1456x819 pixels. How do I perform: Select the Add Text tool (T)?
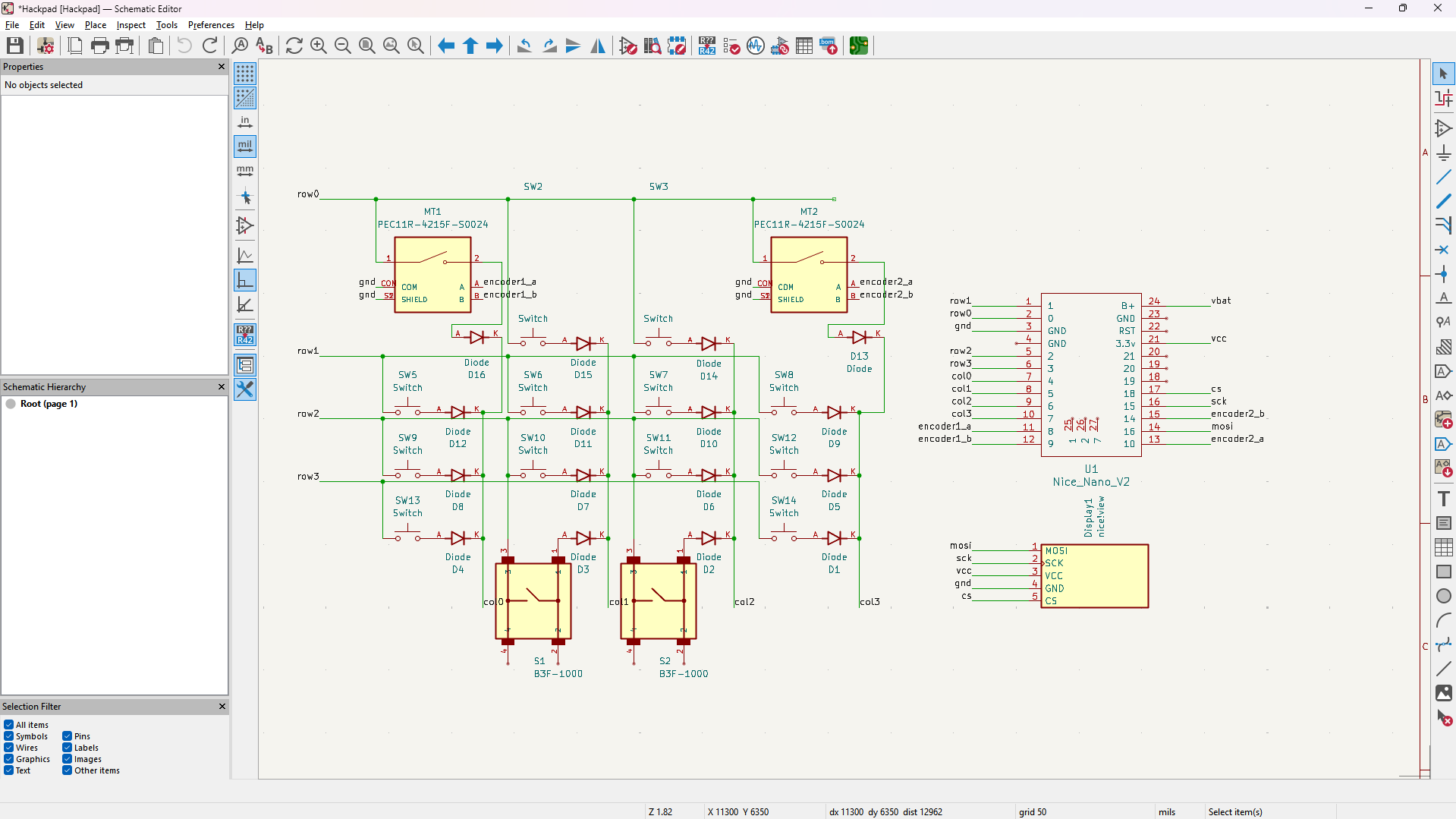[x=1444, y=499]
